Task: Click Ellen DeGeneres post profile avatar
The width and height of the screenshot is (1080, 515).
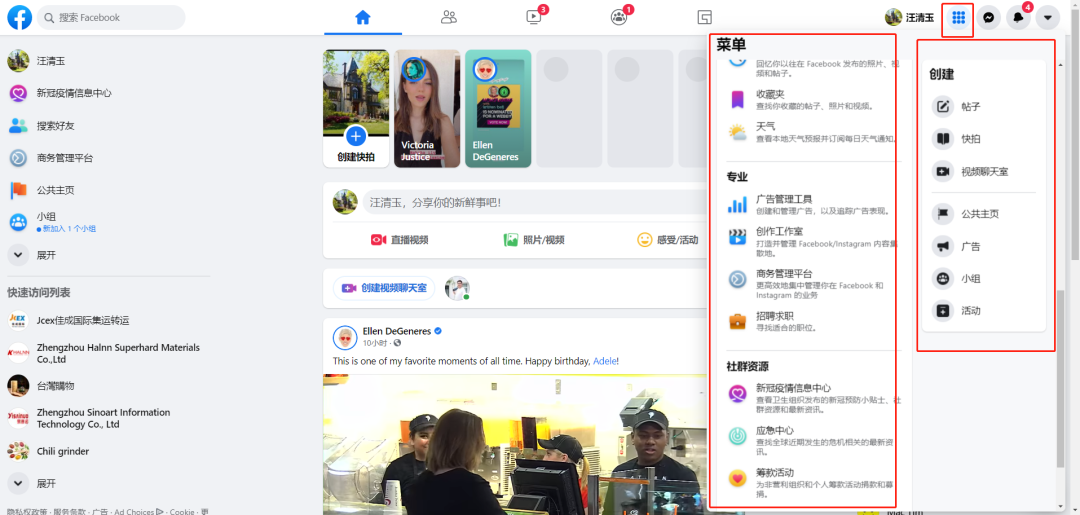Action: 345,337
